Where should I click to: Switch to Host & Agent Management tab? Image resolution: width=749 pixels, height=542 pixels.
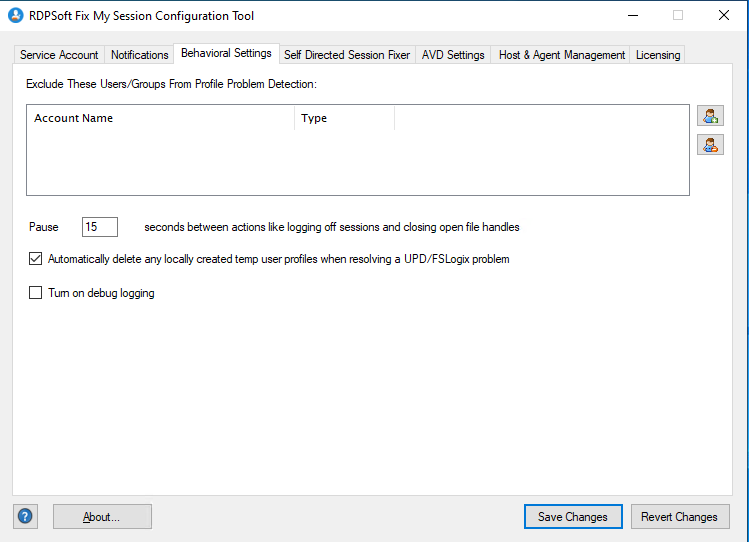561,55
